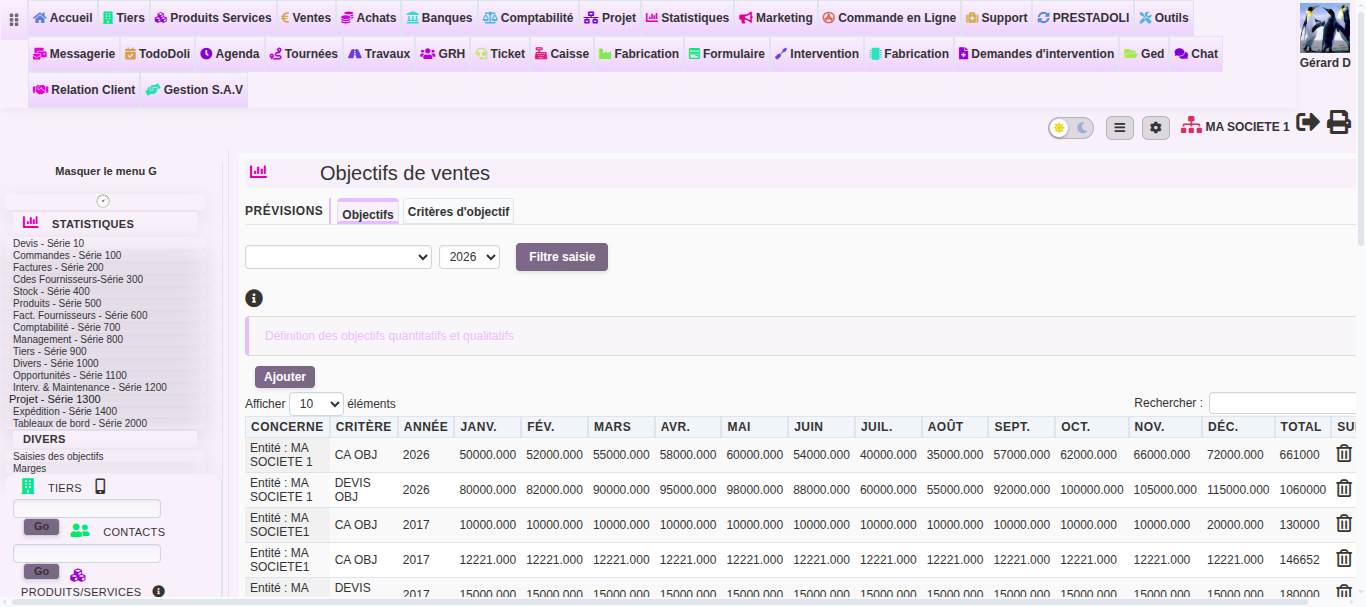
Task: Open the Afficher 10 éléments dropdown
Action: pyautogui.click(x=316, y=404)
